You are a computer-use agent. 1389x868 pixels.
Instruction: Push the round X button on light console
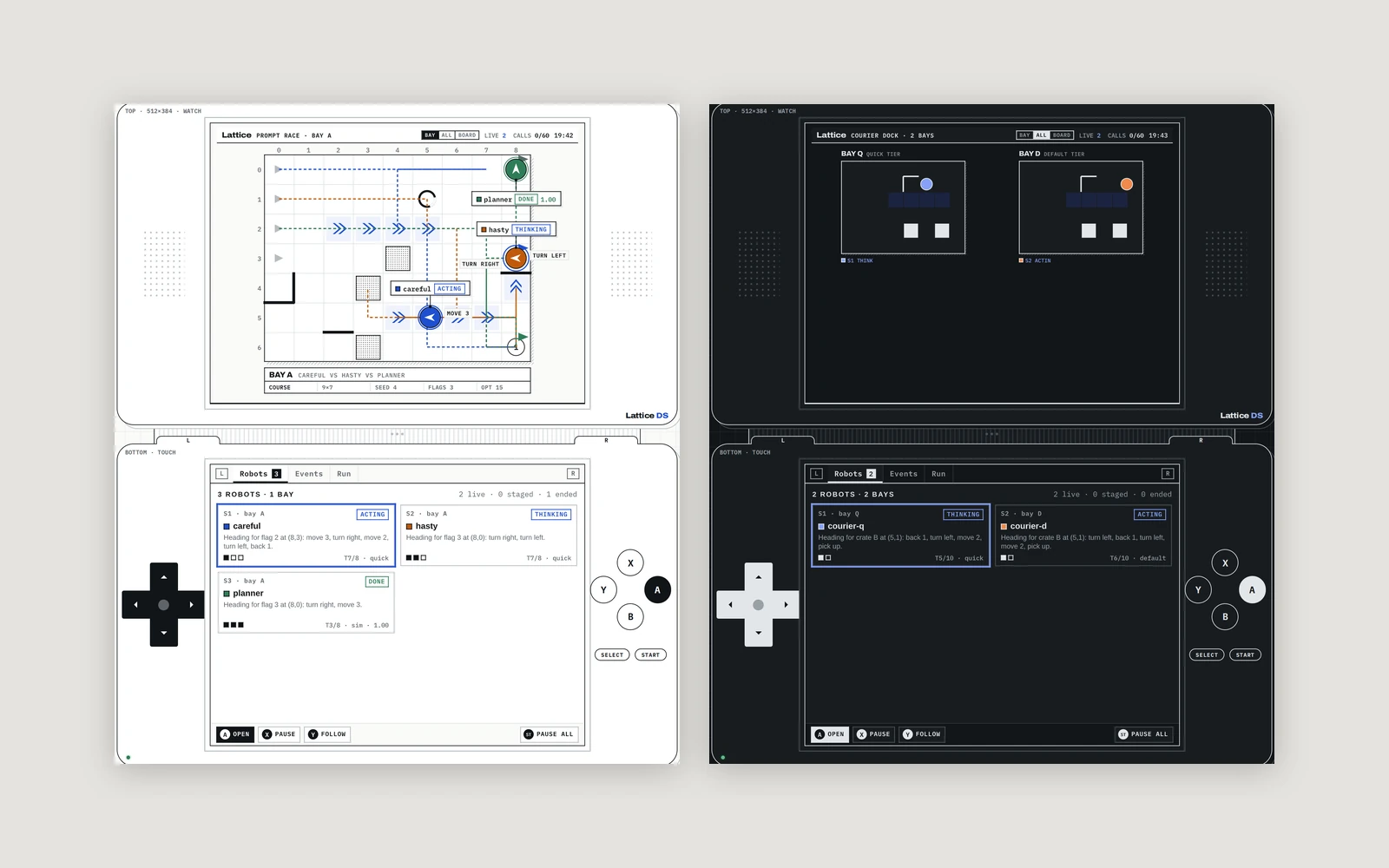(x=630, y=563)
